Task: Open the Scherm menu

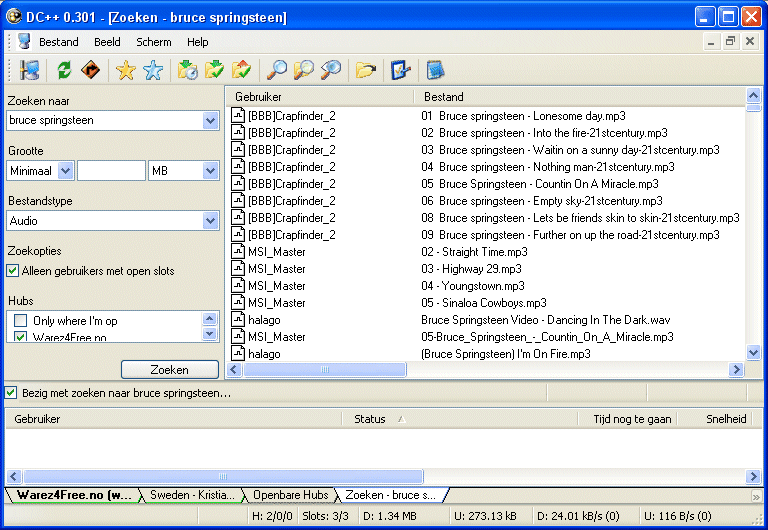Action: (154, 42)
